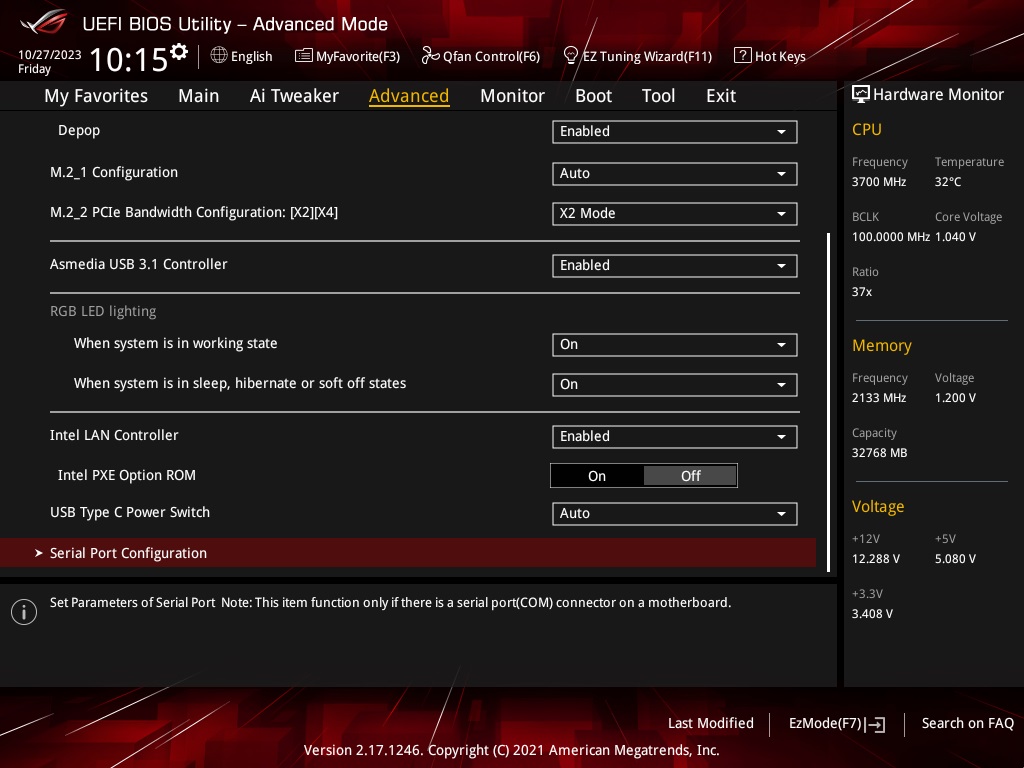Set Intel PXE Option ROM to Off
Image resolution: width=1024 pixels, height=768 pixels.
pyautogui.click(x=690, y=476)
